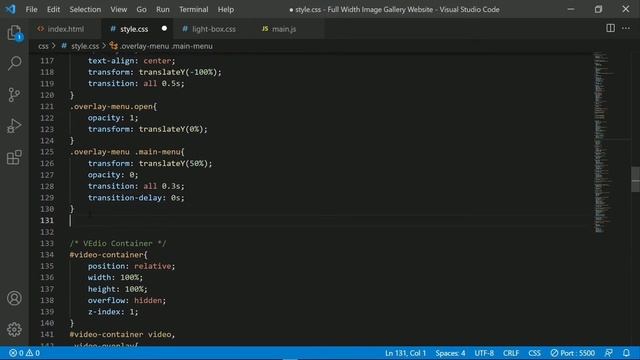Open the Go menu
Screen dimensions: 640x360
[x=141, y=9]
